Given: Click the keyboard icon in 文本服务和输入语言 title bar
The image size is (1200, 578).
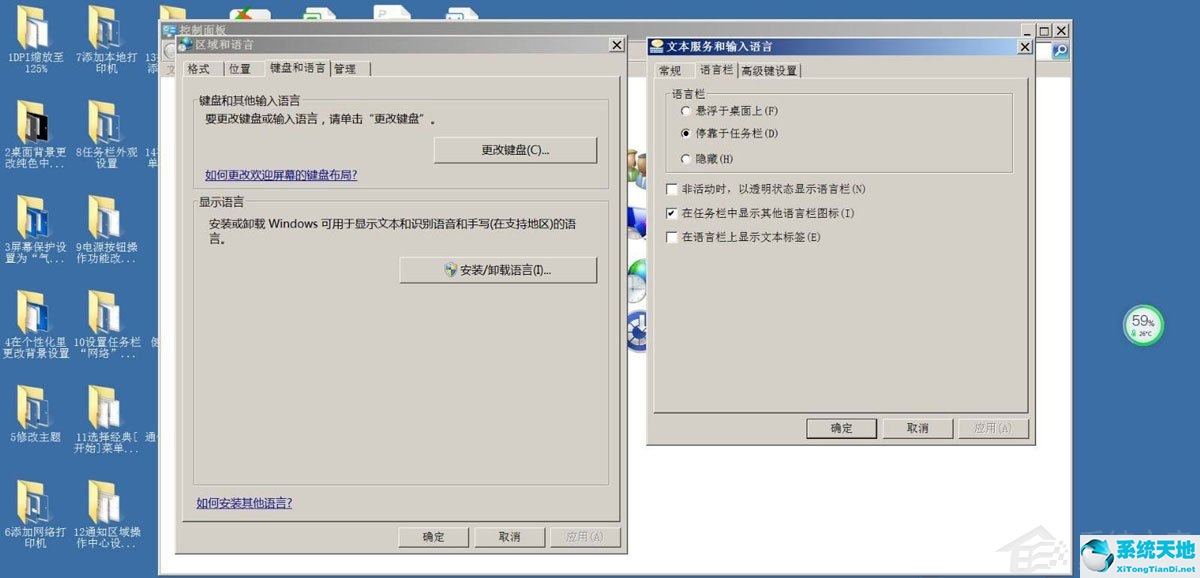Looking at the screenshot, I should 657,47.
